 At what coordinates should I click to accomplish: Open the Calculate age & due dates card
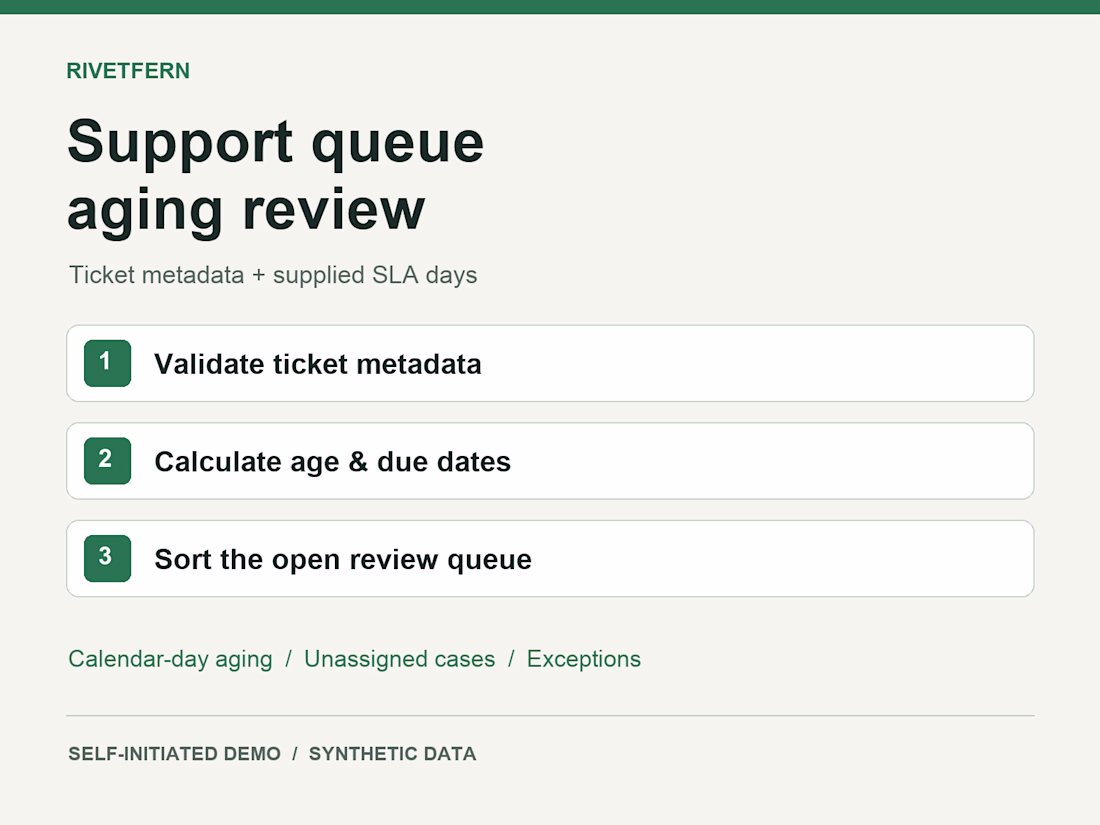[550, 461]
